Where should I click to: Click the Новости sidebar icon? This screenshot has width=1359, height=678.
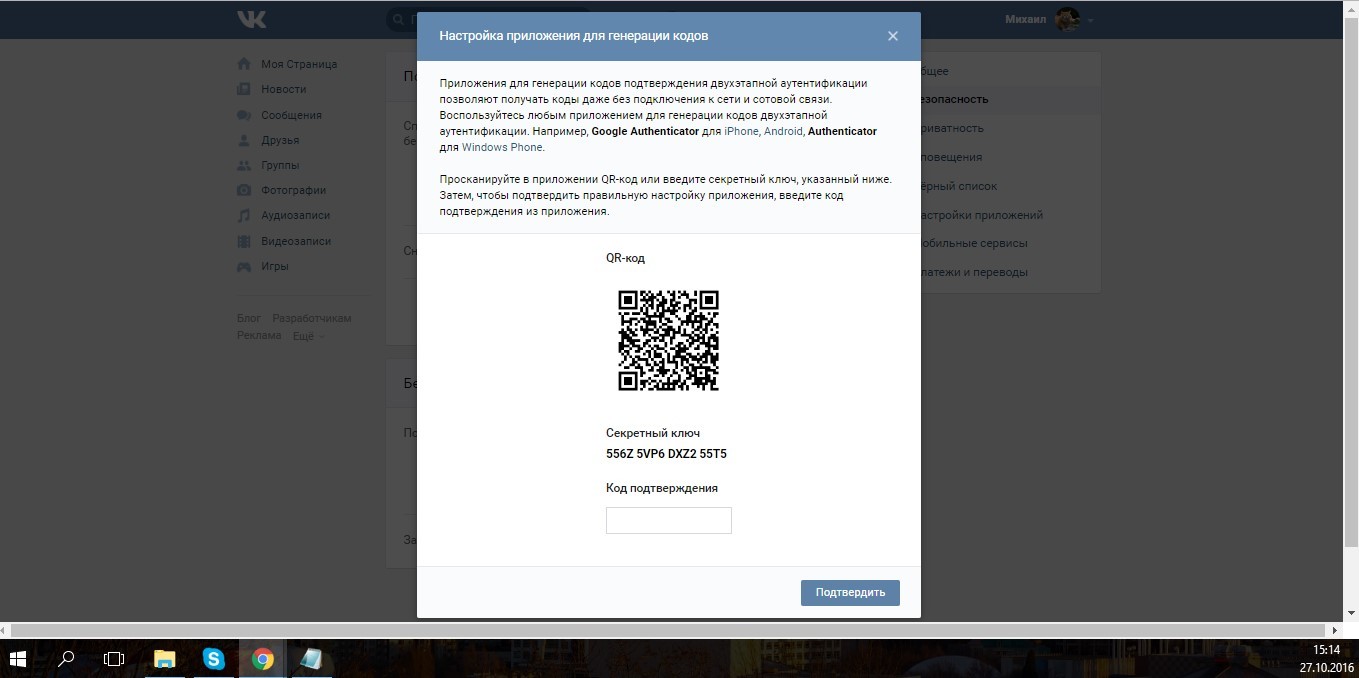tap(243, 89)
